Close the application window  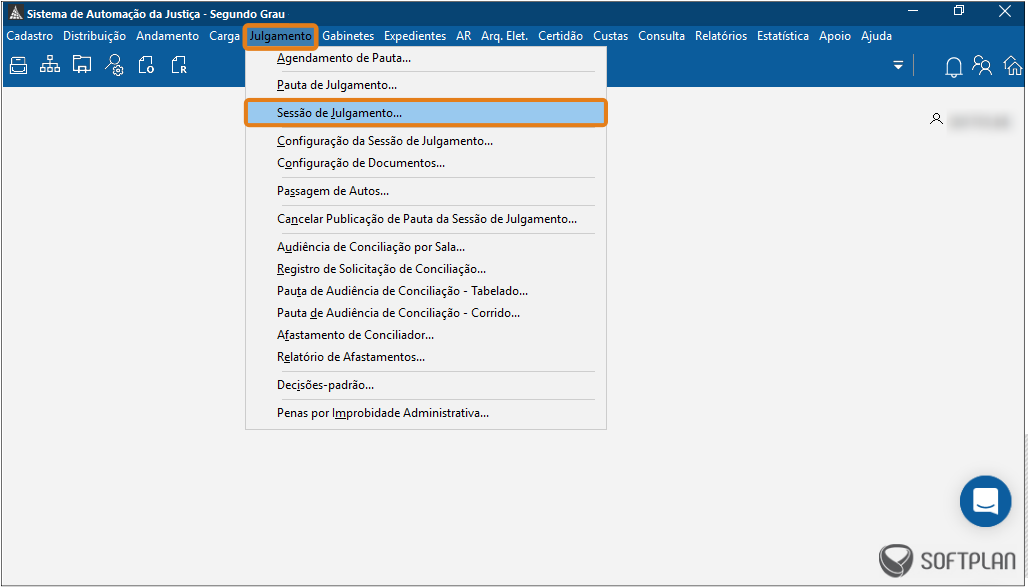(1004, 10)
